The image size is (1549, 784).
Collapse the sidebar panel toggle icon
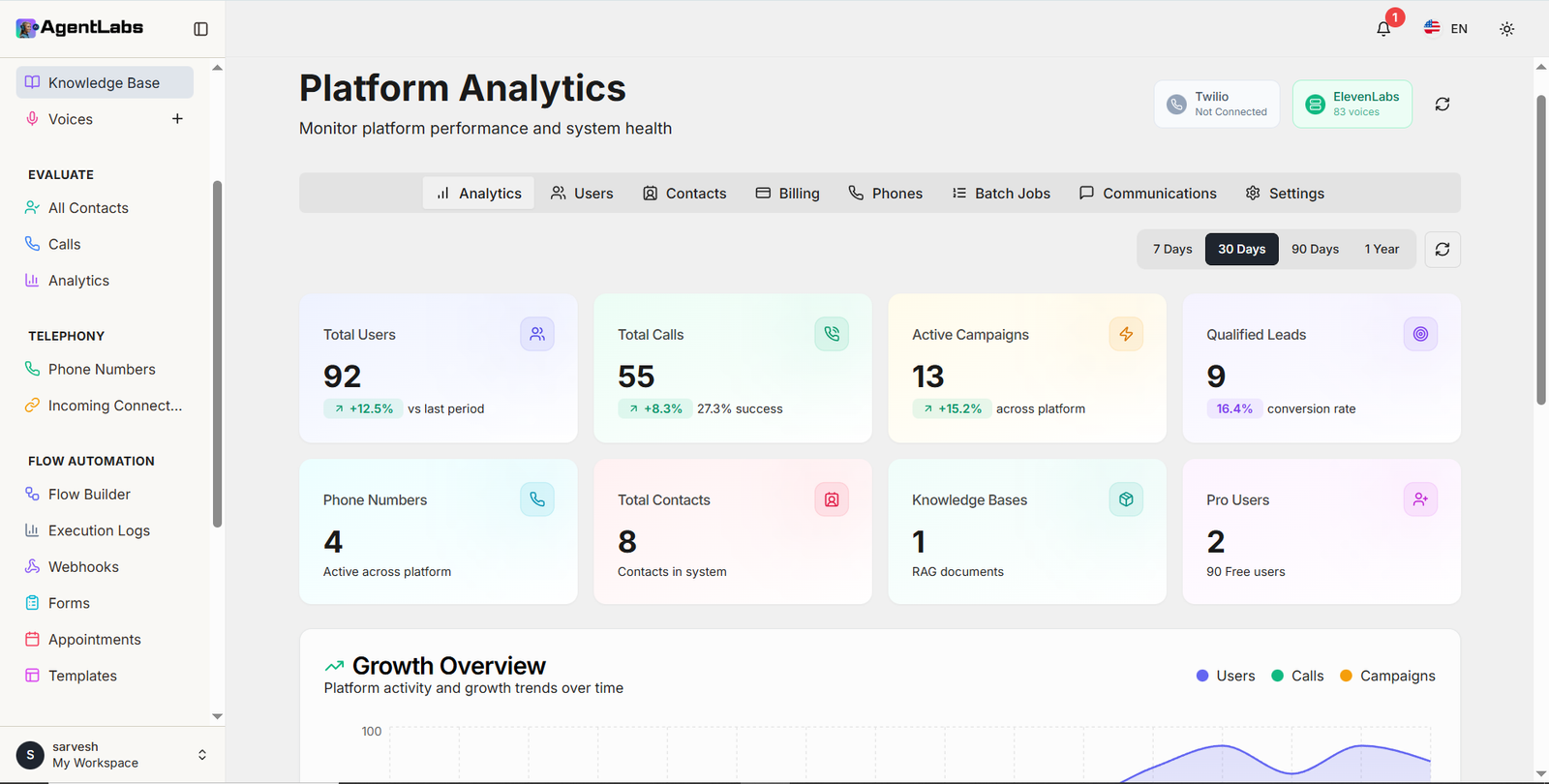pyautogui.click(x=200, y=29)
